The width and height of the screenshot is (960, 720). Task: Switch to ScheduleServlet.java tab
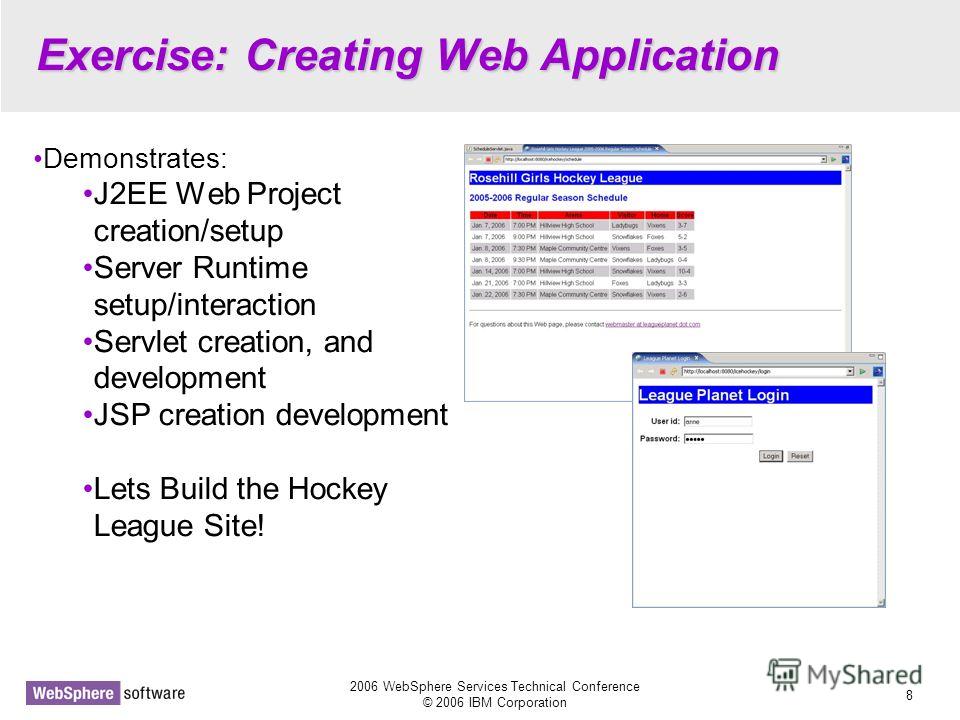tap(493, 149)
